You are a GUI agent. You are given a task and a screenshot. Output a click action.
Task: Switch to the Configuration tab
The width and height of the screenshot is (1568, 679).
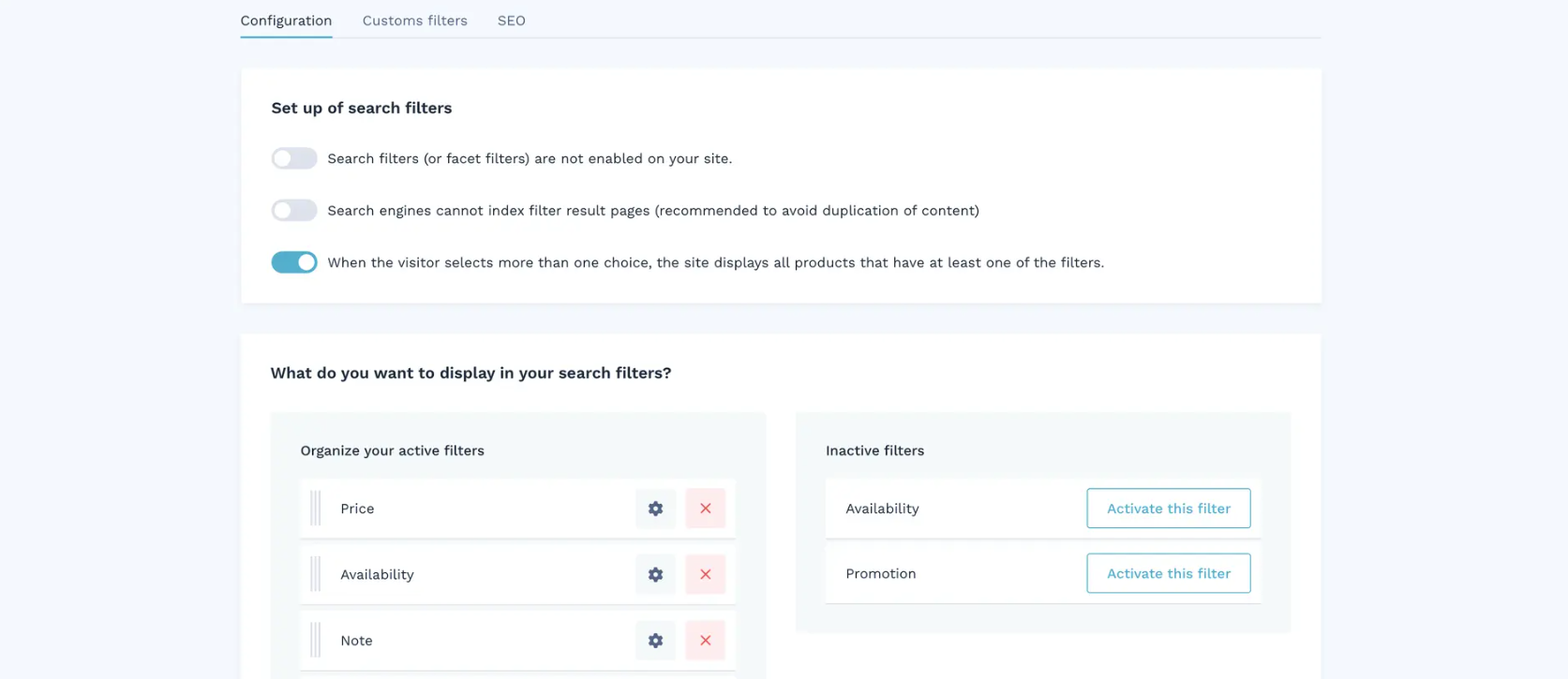(286, 21)
